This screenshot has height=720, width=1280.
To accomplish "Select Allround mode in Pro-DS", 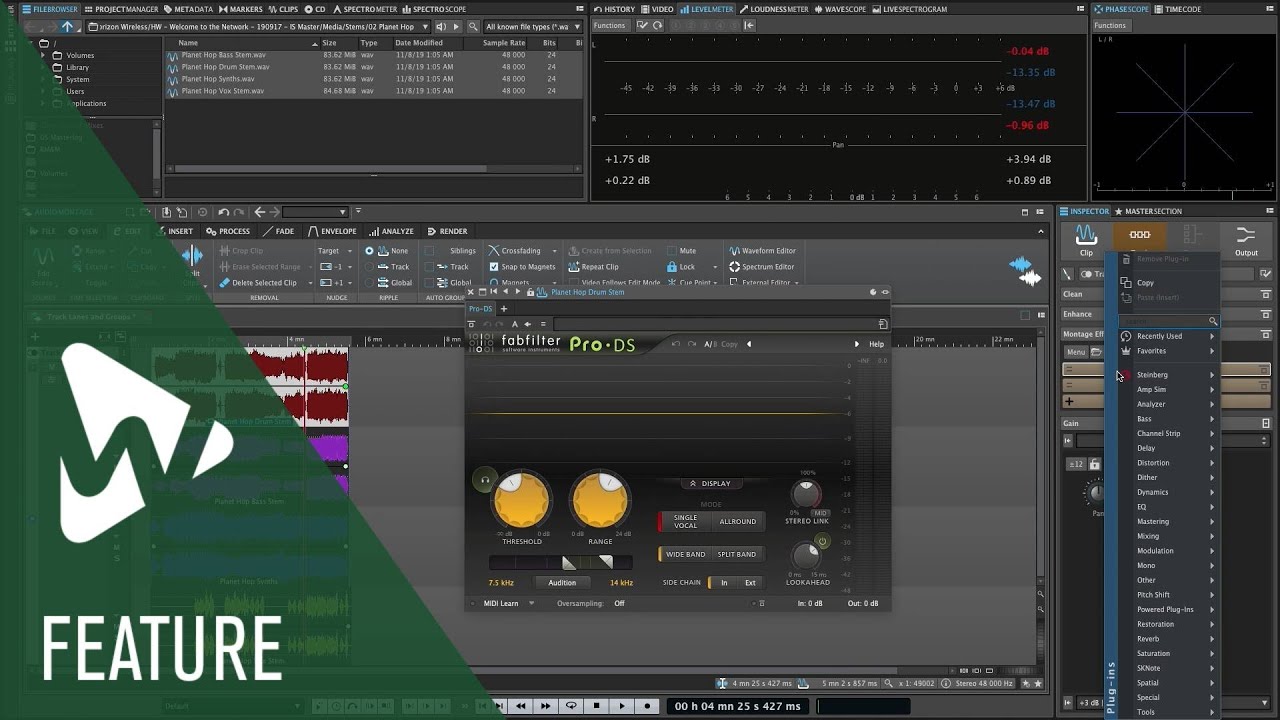I will pyautogui.click(x=738, y=521).
